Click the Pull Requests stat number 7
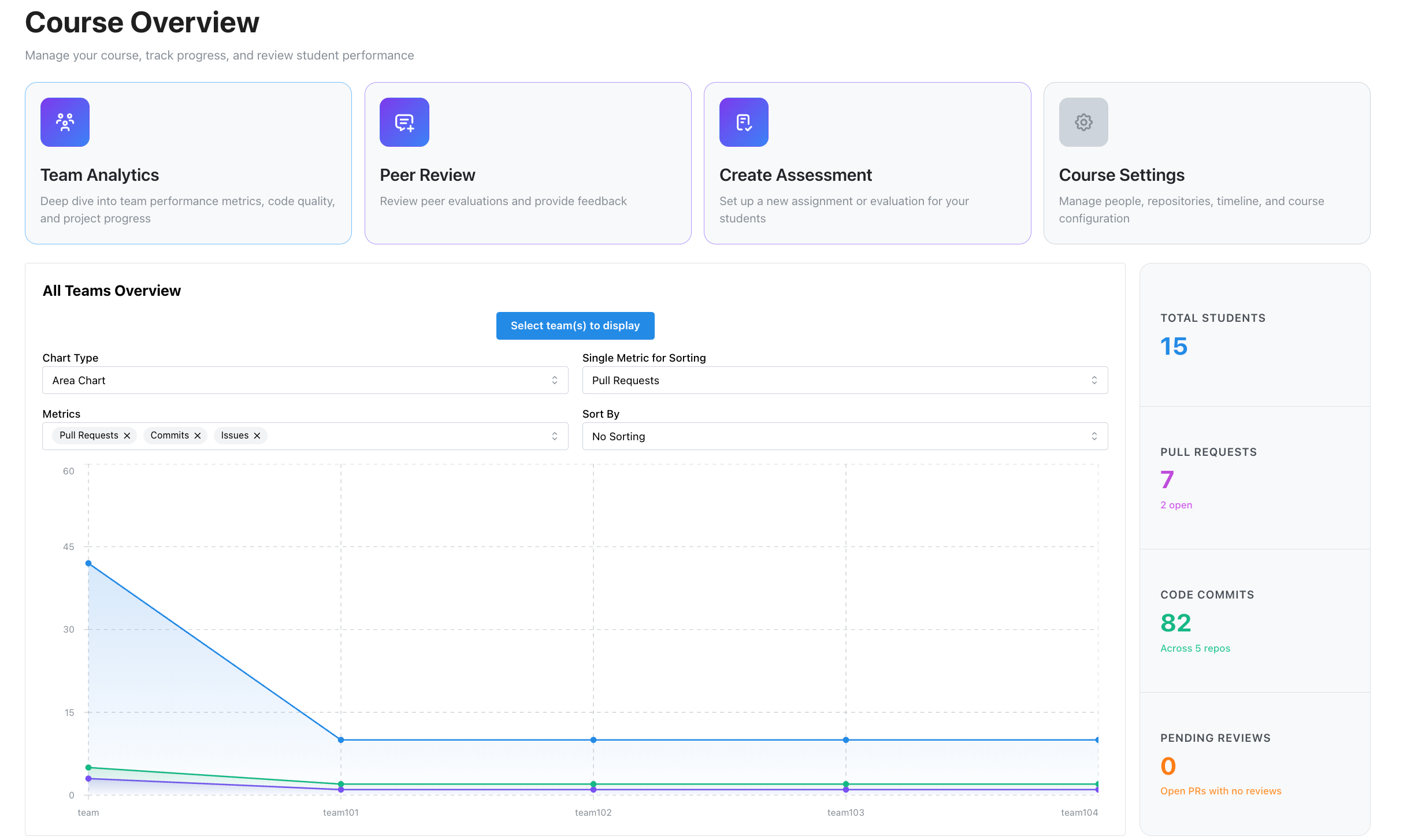The width and height of the screenshot is (1403, 840). 1167,480
